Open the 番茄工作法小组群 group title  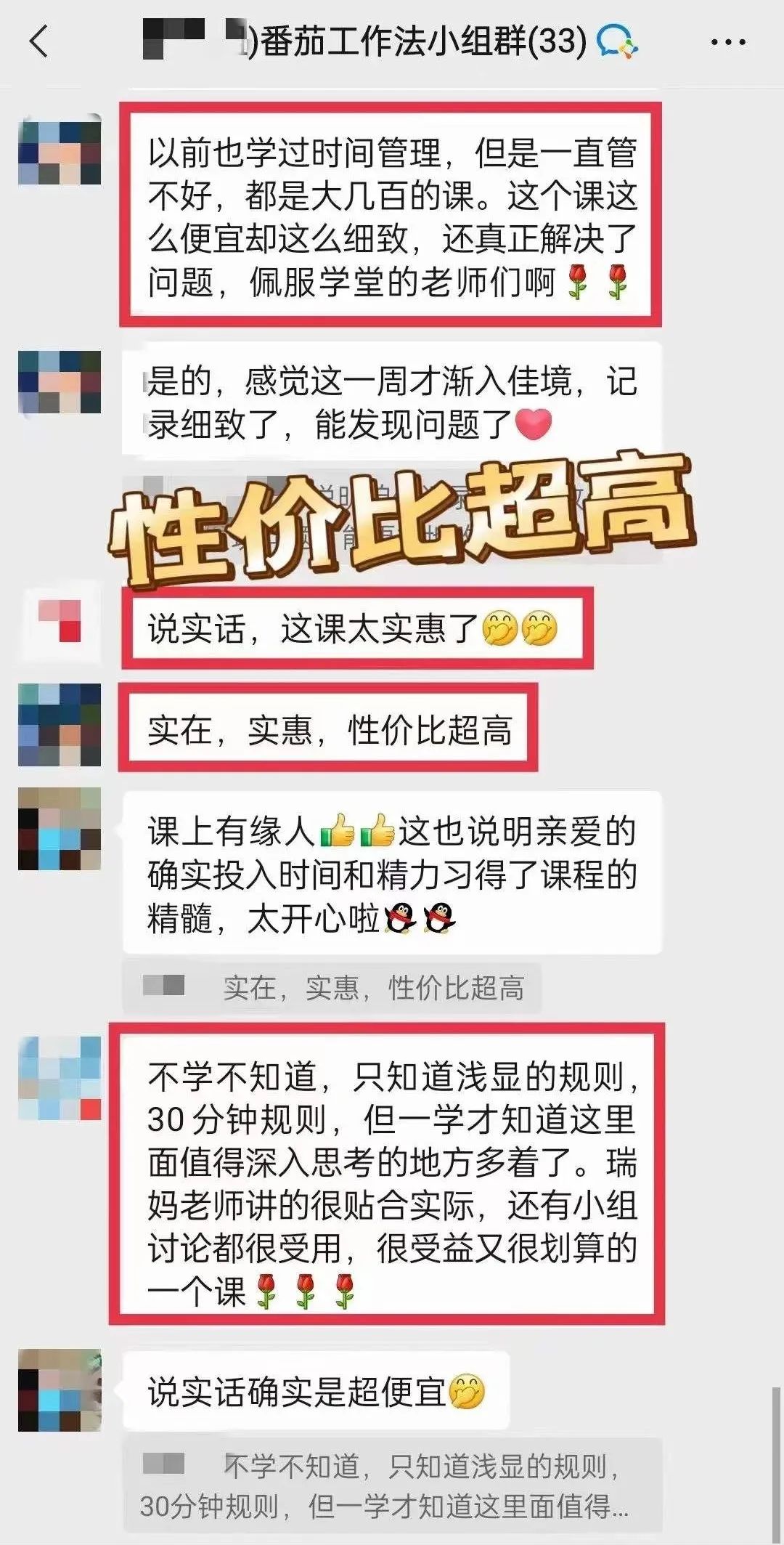(424, 41)
